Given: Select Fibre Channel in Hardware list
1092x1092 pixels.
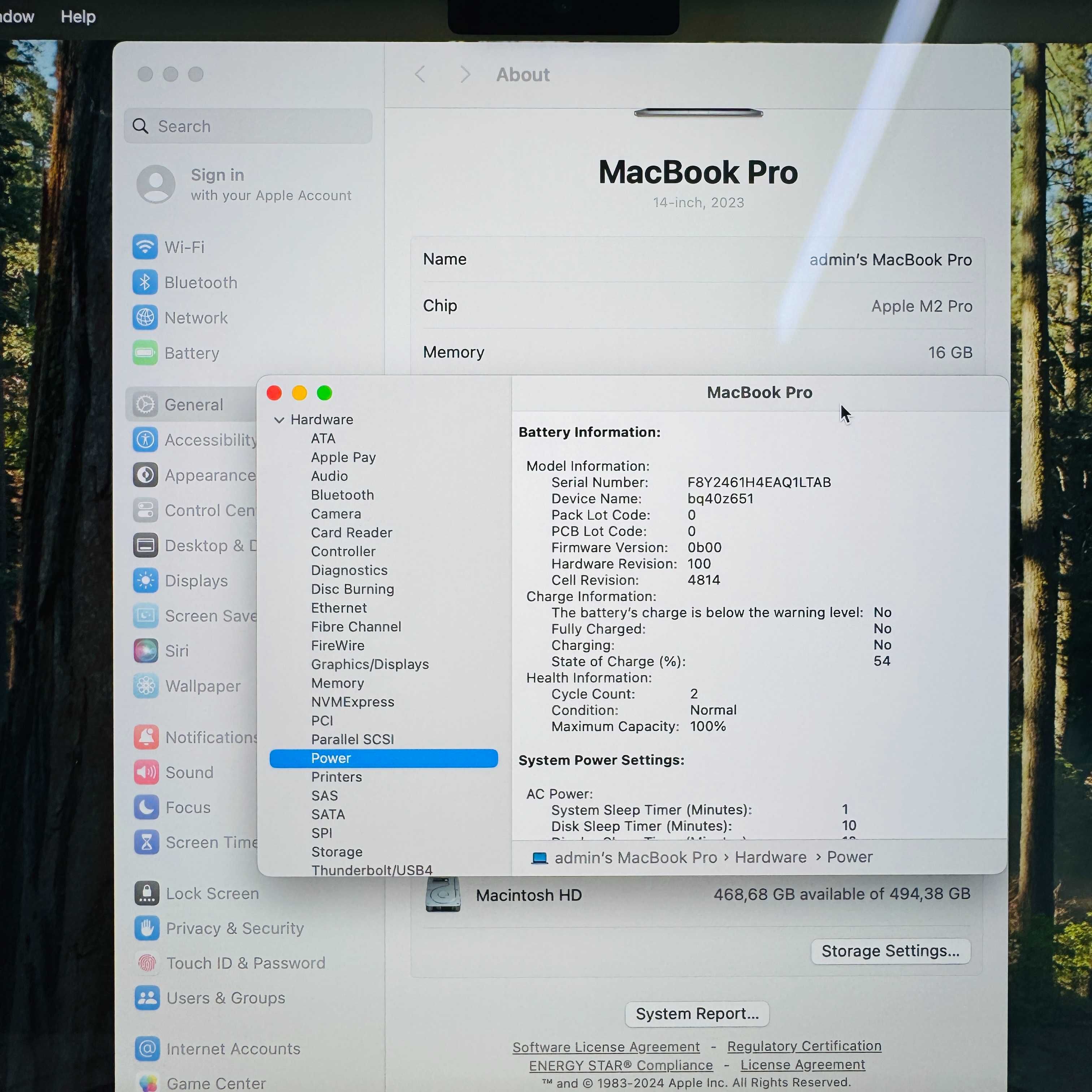Looking at the screenshot, I should (x=356, y=627).
